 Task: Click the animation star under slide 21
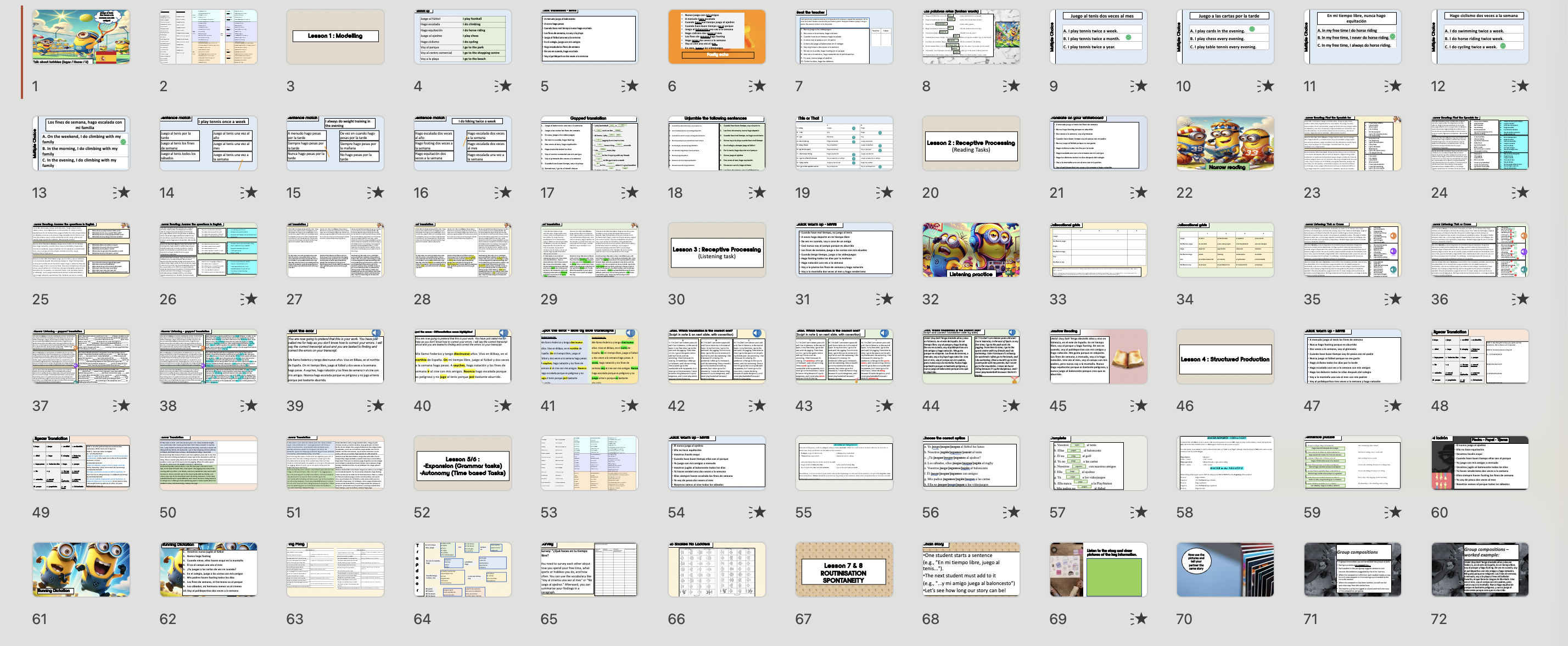(1139, 192)
